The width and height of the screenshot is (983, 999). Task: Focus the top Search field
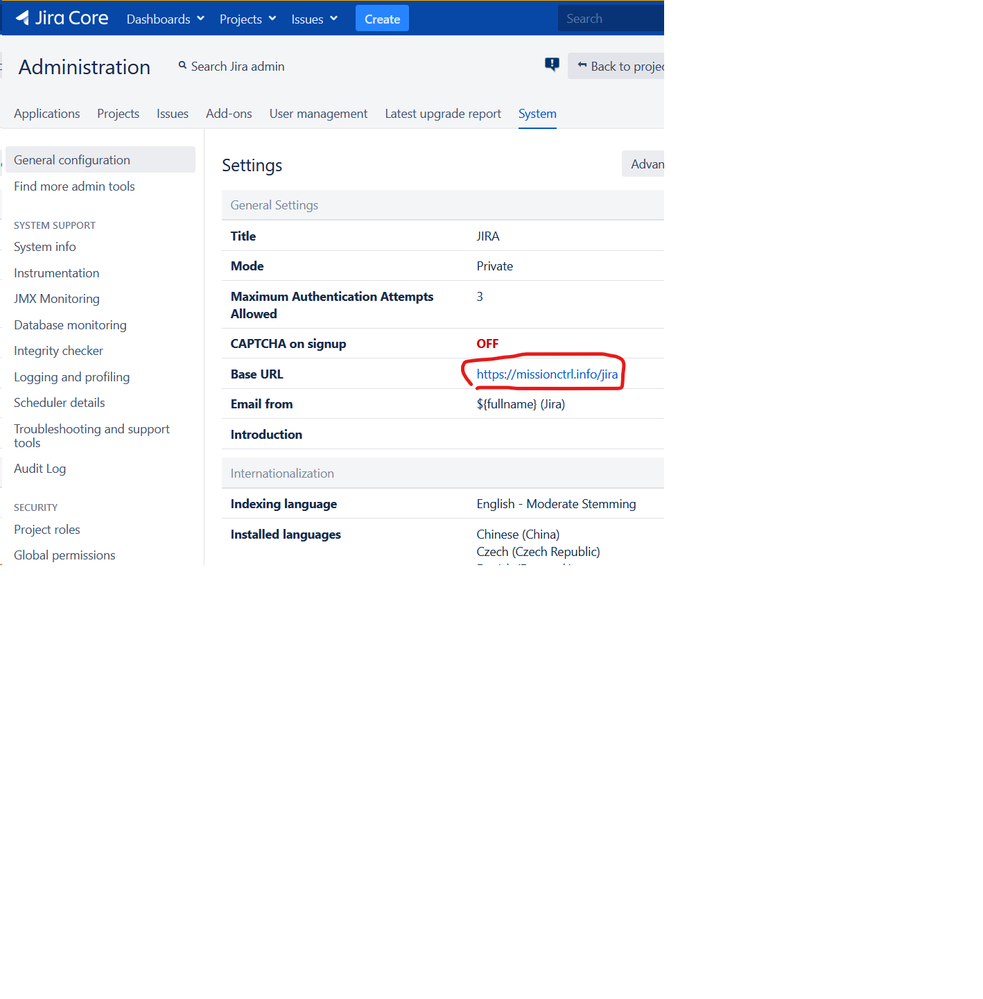(x=610, y=18)
